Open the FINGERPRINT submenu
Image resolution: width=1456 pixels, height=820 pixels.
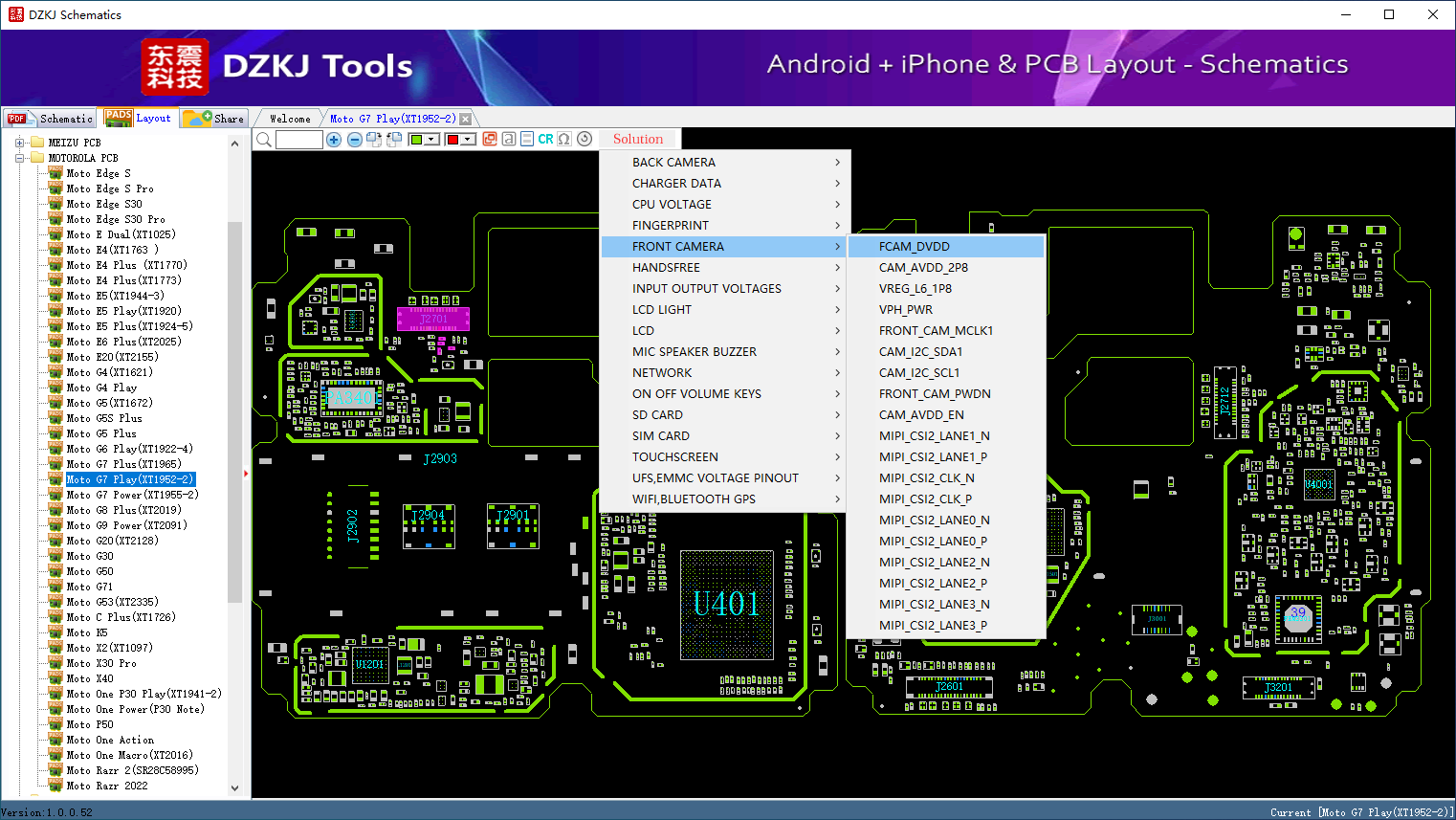pyautogui.click(x=724, y=226)
